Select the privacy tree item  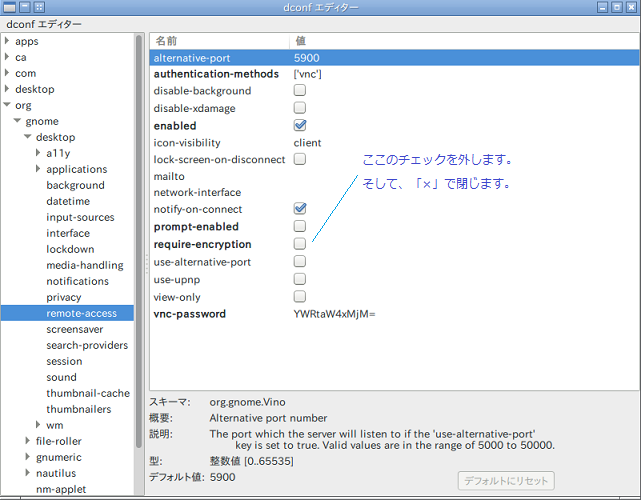(64, 297)
